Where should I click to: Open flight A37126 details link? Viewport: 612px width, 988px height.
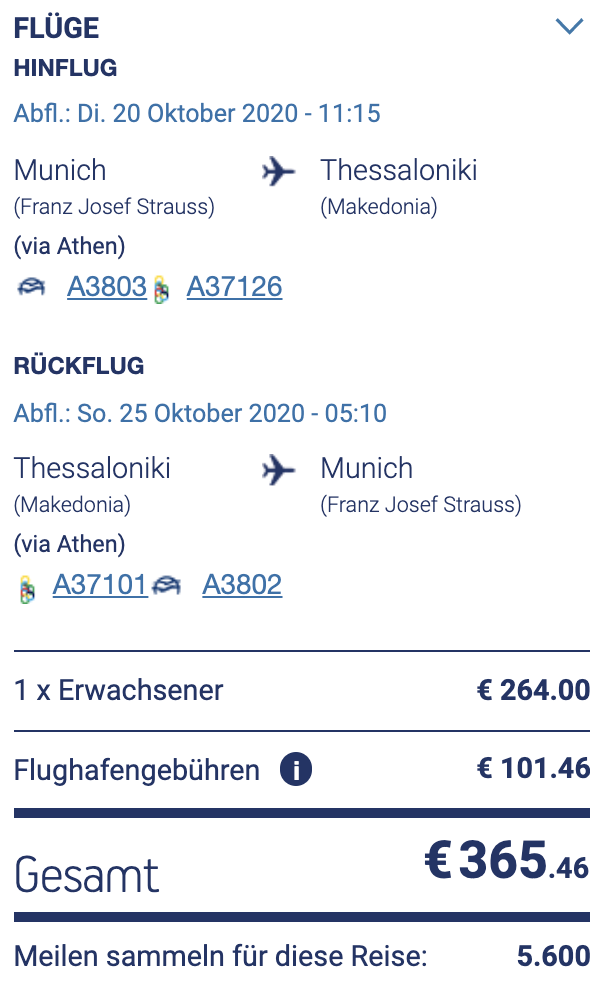(234, 288)
